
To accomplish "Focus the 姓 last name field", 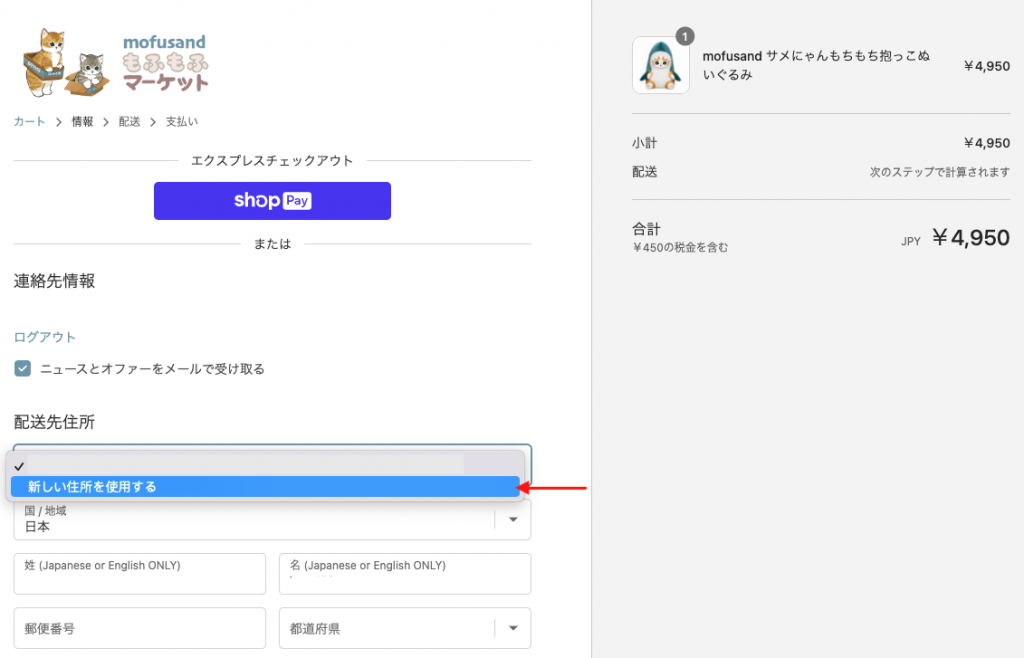I will point(140,574).
